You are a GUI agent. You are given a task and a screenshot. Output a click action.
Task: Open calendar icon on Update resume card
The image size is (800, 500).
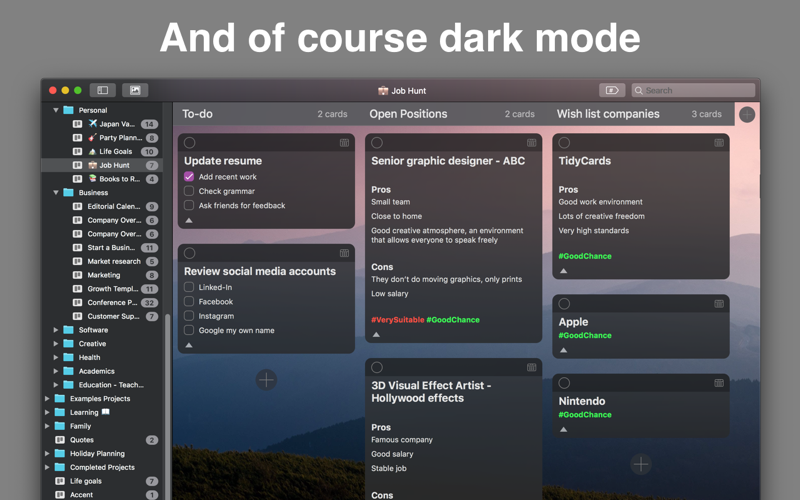[344, 143]
